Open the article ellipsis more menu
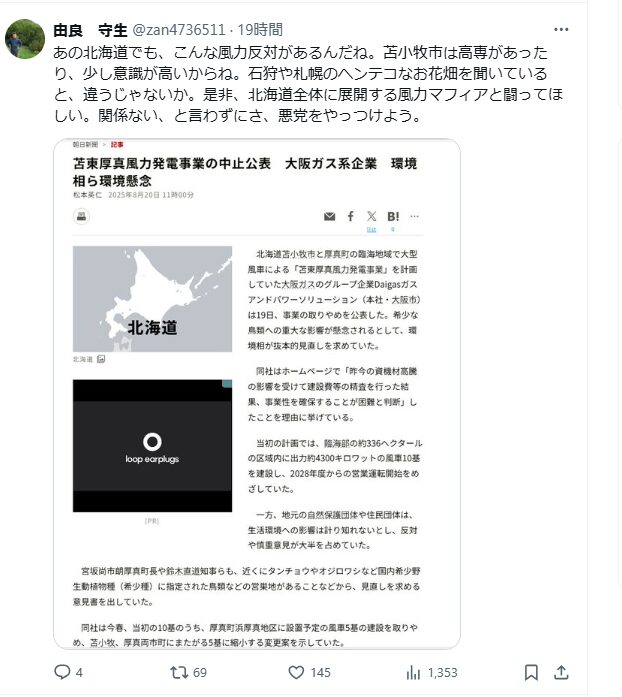This screenshot has width=622, height=697. (x=414, y=216)
